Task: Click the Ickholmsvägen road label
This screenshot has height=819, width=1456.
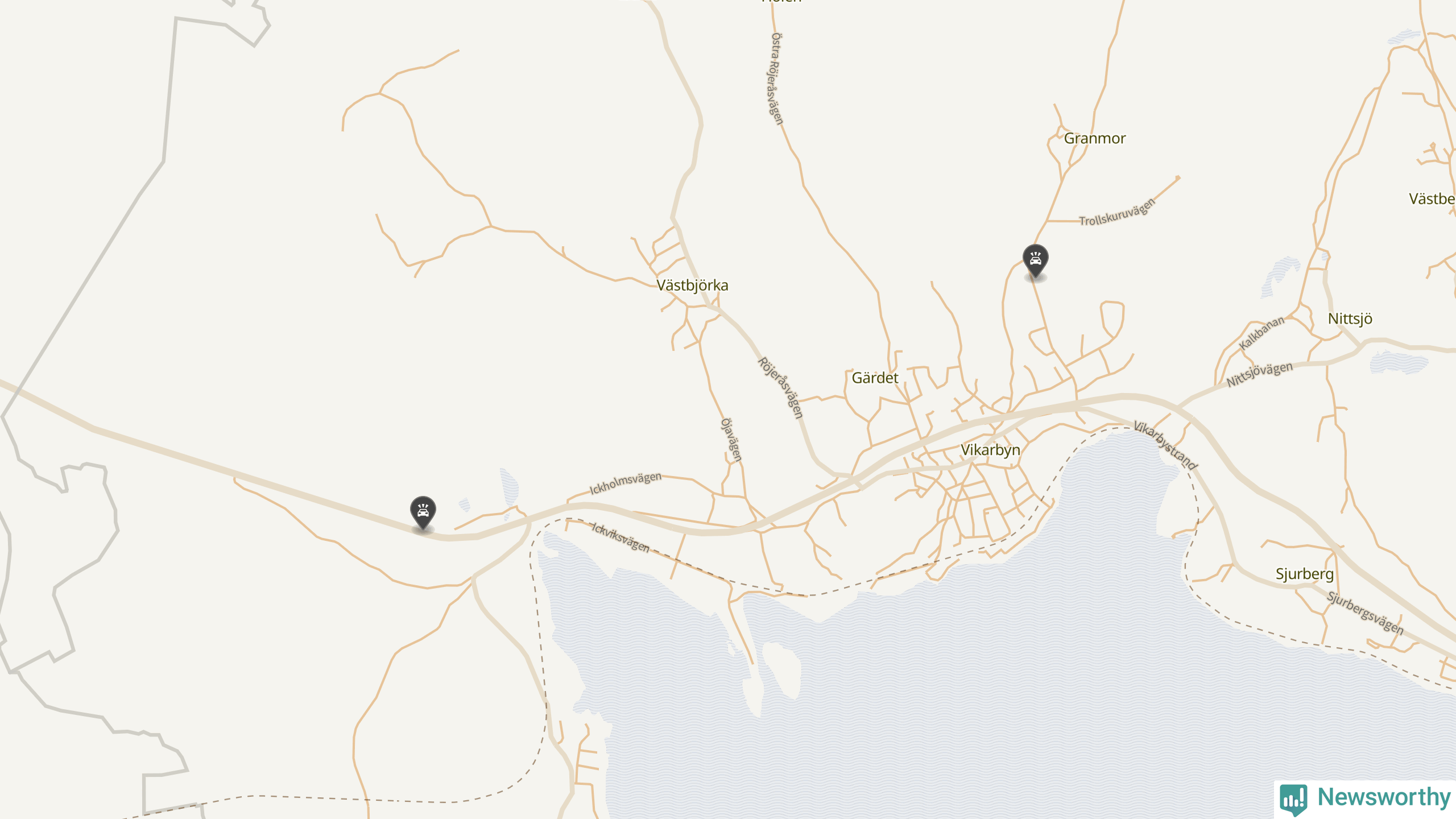Action: tap(625, 483)
